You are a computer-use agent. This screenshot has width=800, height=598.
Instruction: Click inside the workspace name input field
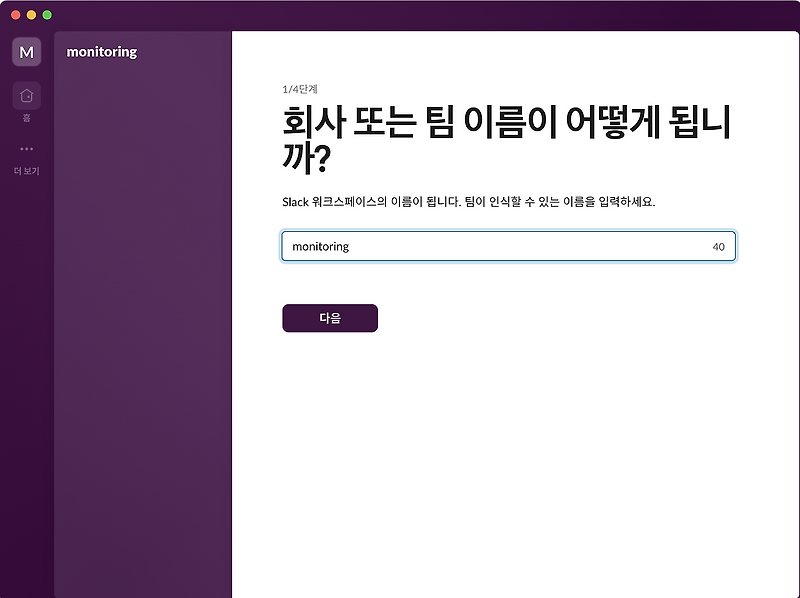(500, 245)
